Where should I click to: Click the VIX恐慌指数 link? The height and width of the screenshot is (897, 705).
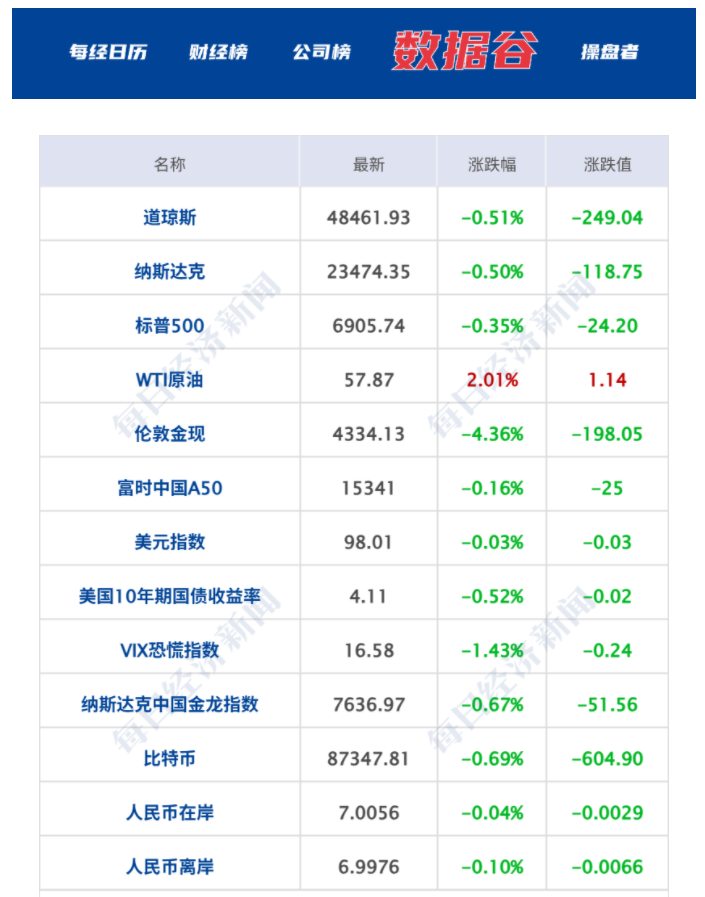tap(170, 650)
